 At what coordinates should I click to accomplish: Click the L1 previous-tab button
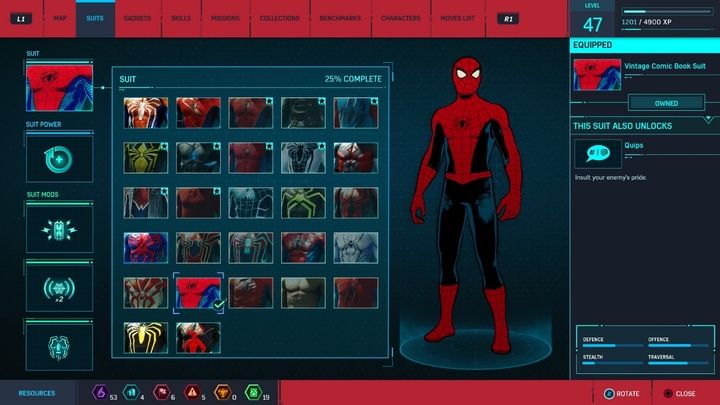coord(21,19)
